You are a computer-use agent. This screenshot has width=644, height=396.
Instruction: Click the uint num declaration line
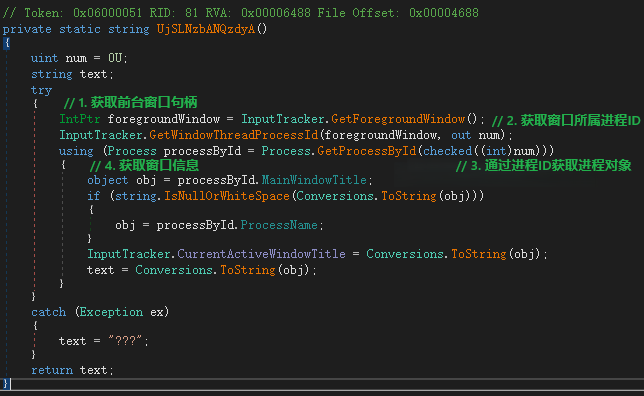(80, 58)
